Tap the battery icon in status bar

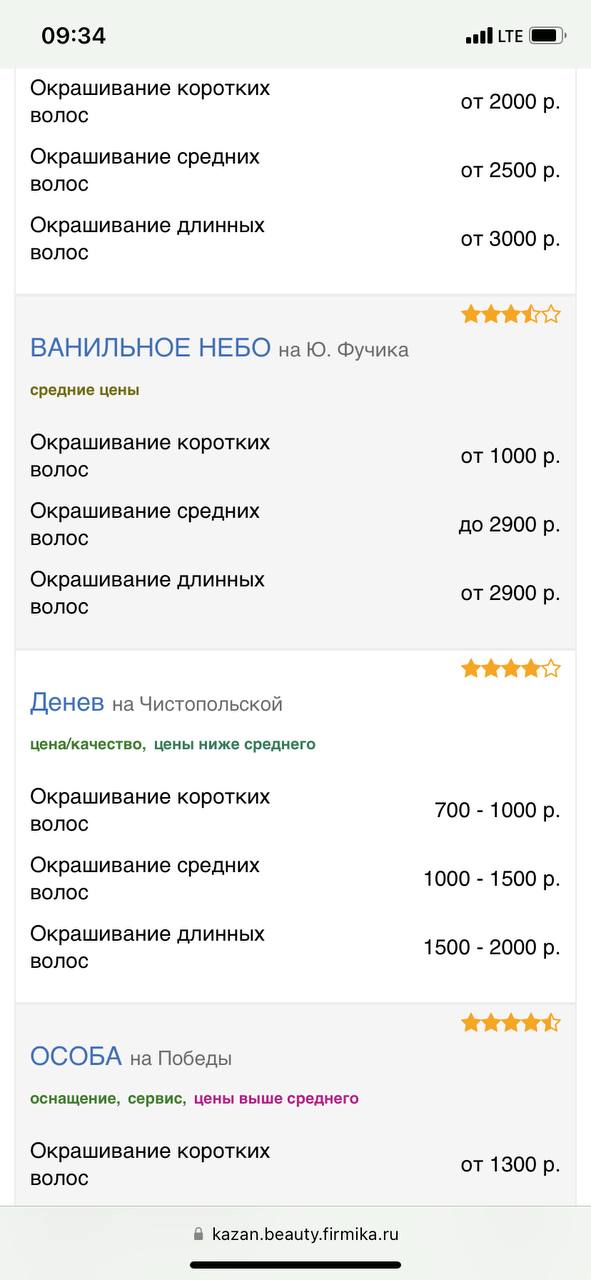click(x=548, y=36)
